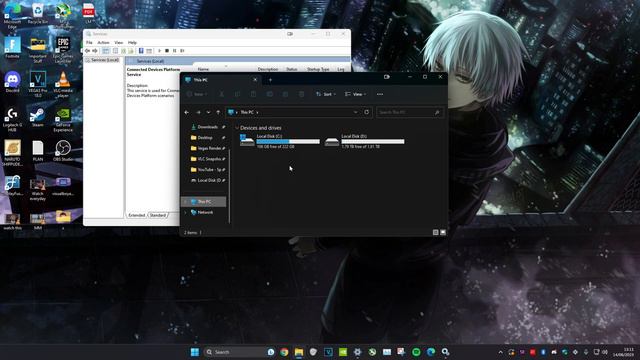Viewport: 640px width, 360px height.
Task: Open Spotify from the taskbar
Action: (416, 352)
